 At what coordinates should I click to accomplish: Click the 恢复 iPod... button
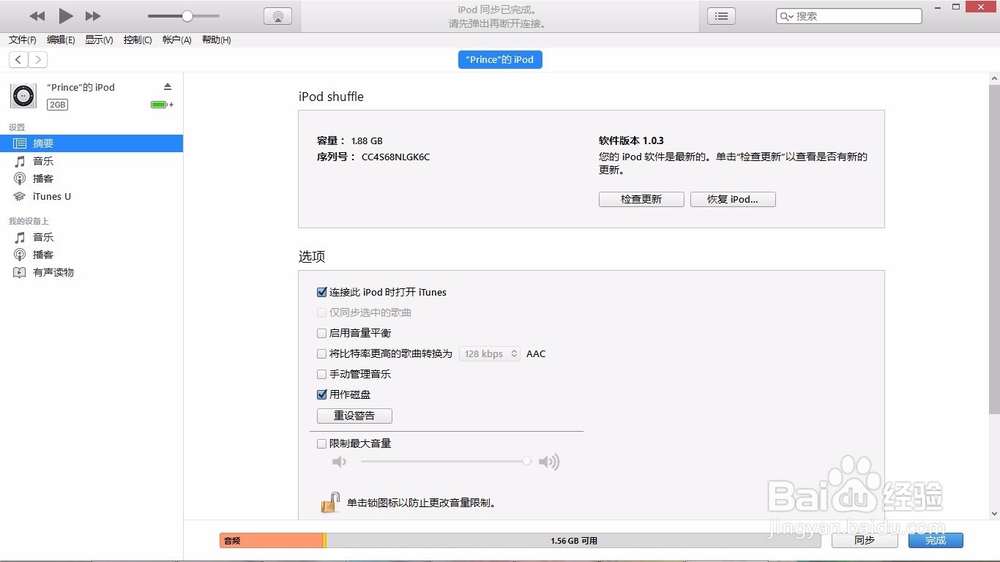733,199
